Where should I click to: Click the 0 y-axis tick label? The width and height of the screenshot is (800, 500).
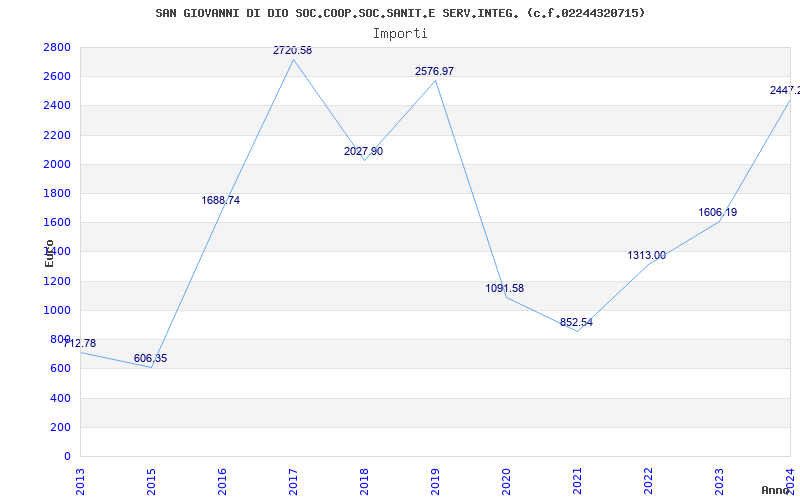[67, 456]
